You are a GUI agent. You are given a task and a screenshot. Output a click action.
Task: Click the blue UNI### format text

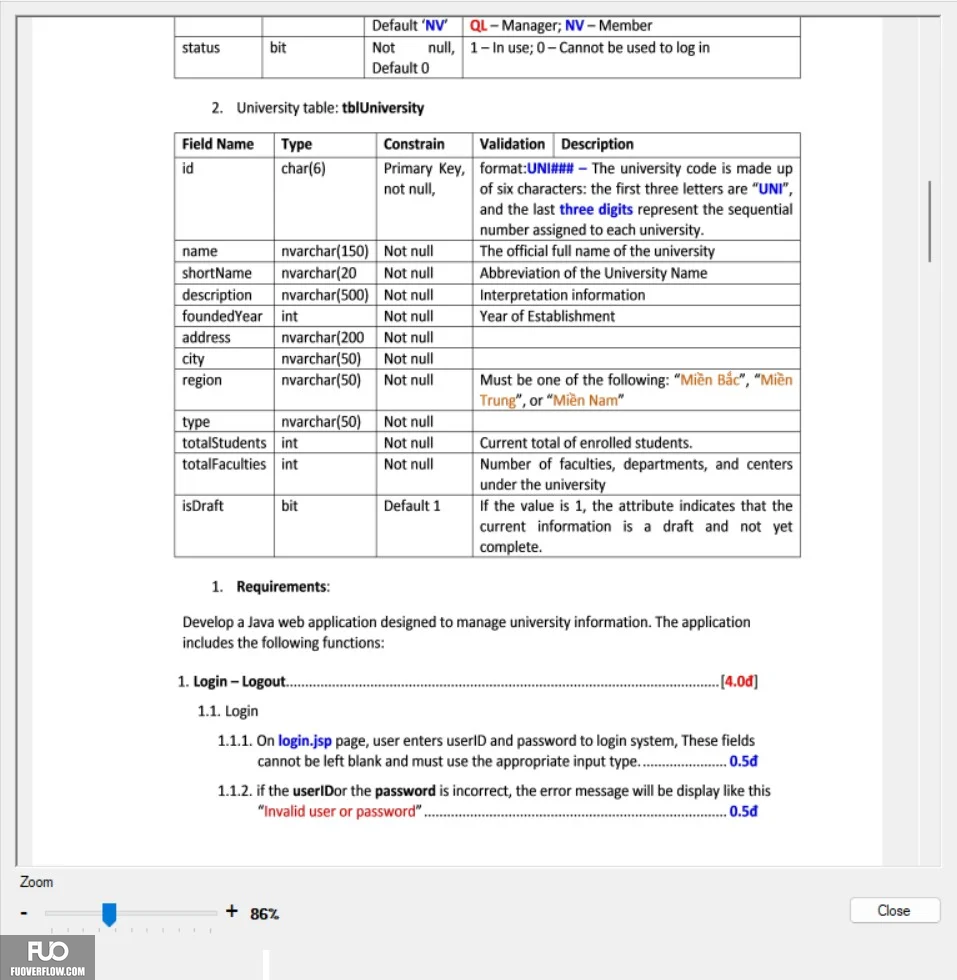tap(550, 169)
